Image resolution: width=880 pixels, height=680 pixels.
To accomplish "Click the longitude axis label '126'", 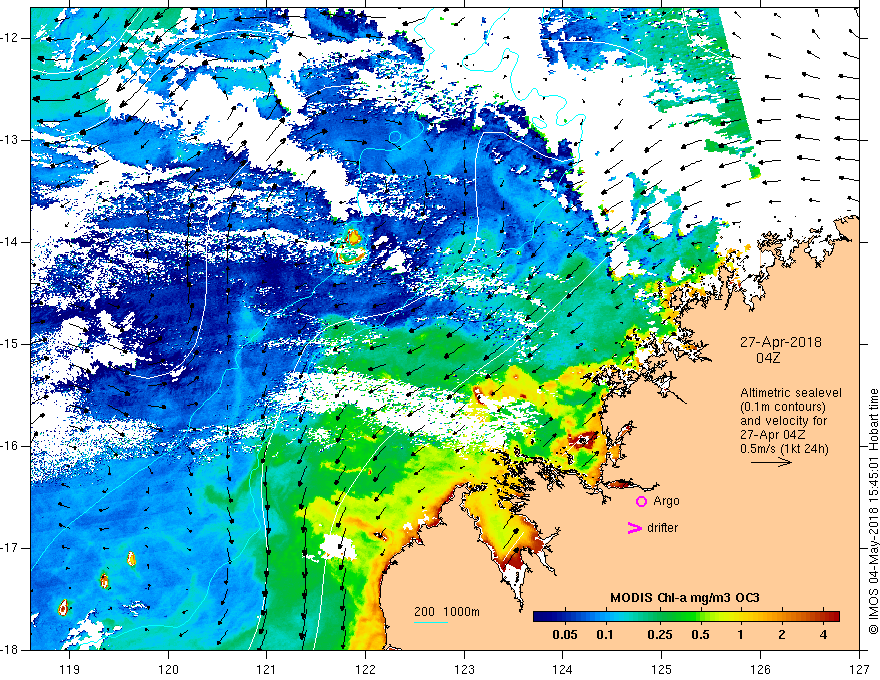I will pyautogui.click(x=760, y=669).
